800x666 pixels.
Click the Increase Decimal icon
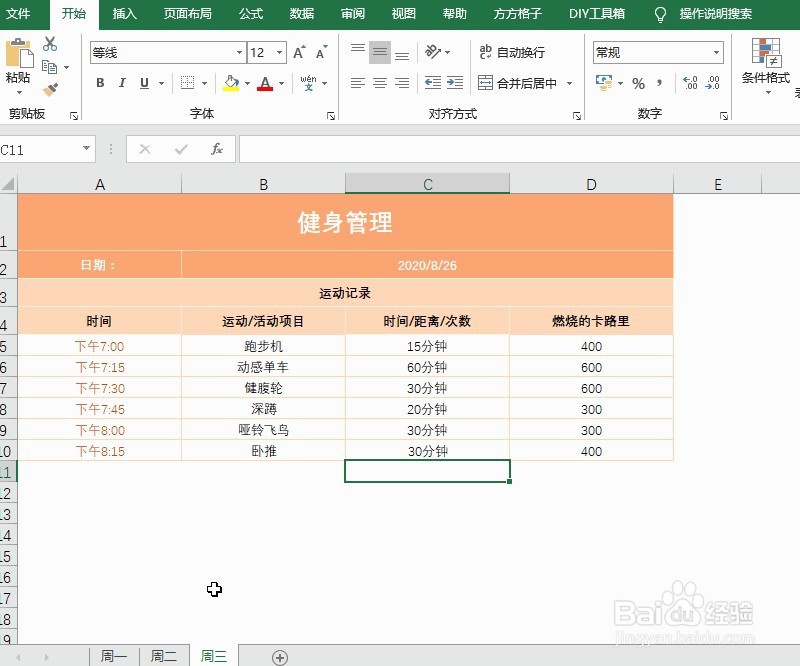pos(690,83)
